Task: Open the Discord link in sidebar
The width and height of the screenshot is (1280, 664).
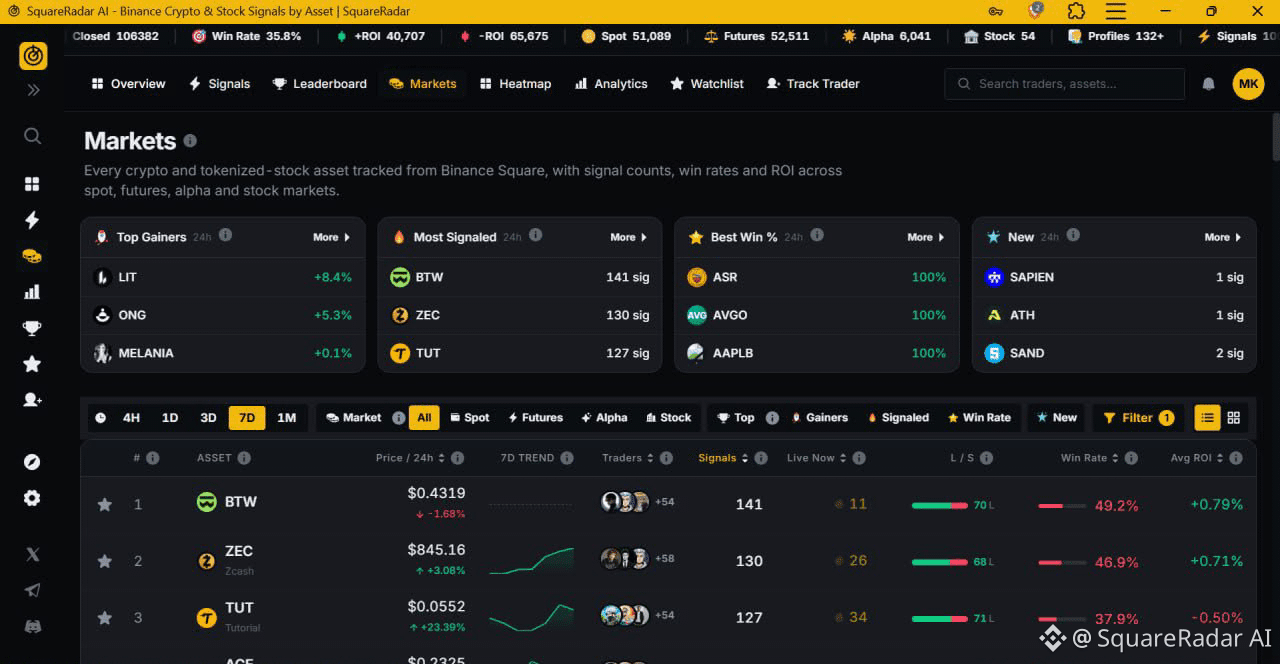Action: click(x=32, y=627)
